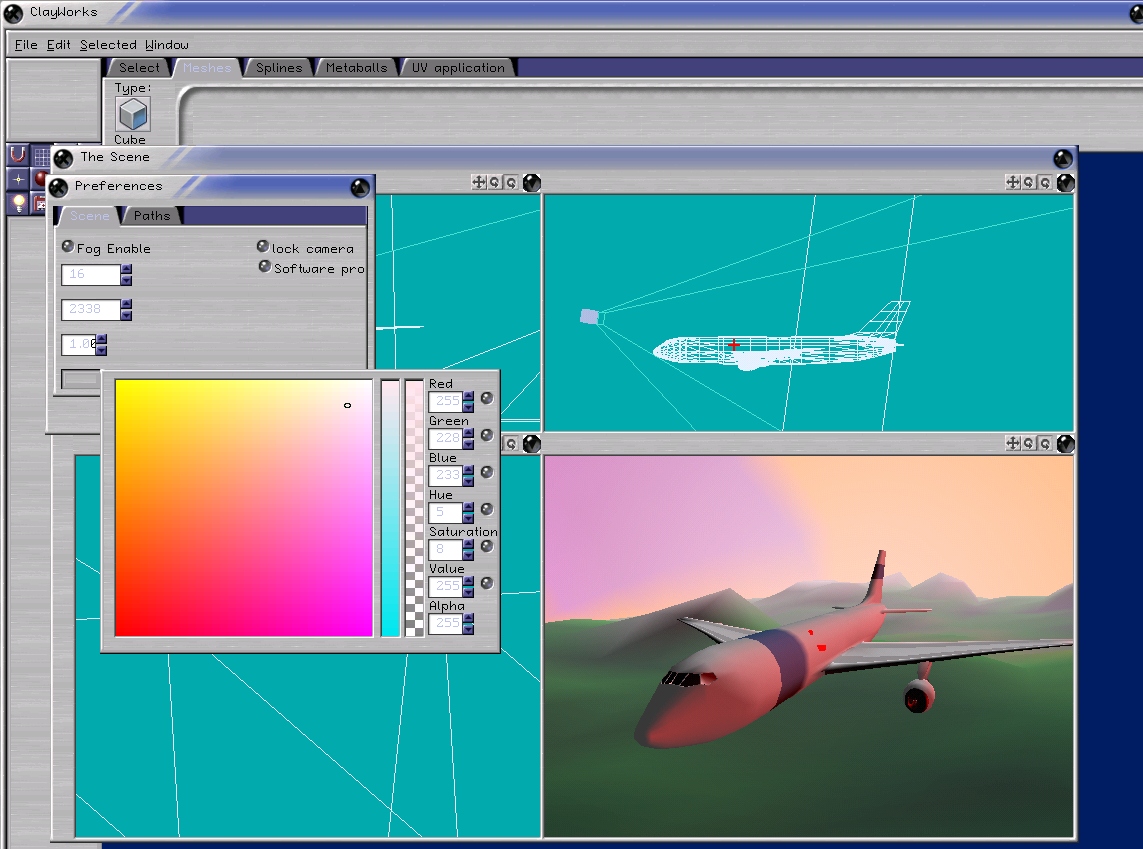Select the Cube mesh type icon
This screenshot has width=1143, height=849.
132,115
